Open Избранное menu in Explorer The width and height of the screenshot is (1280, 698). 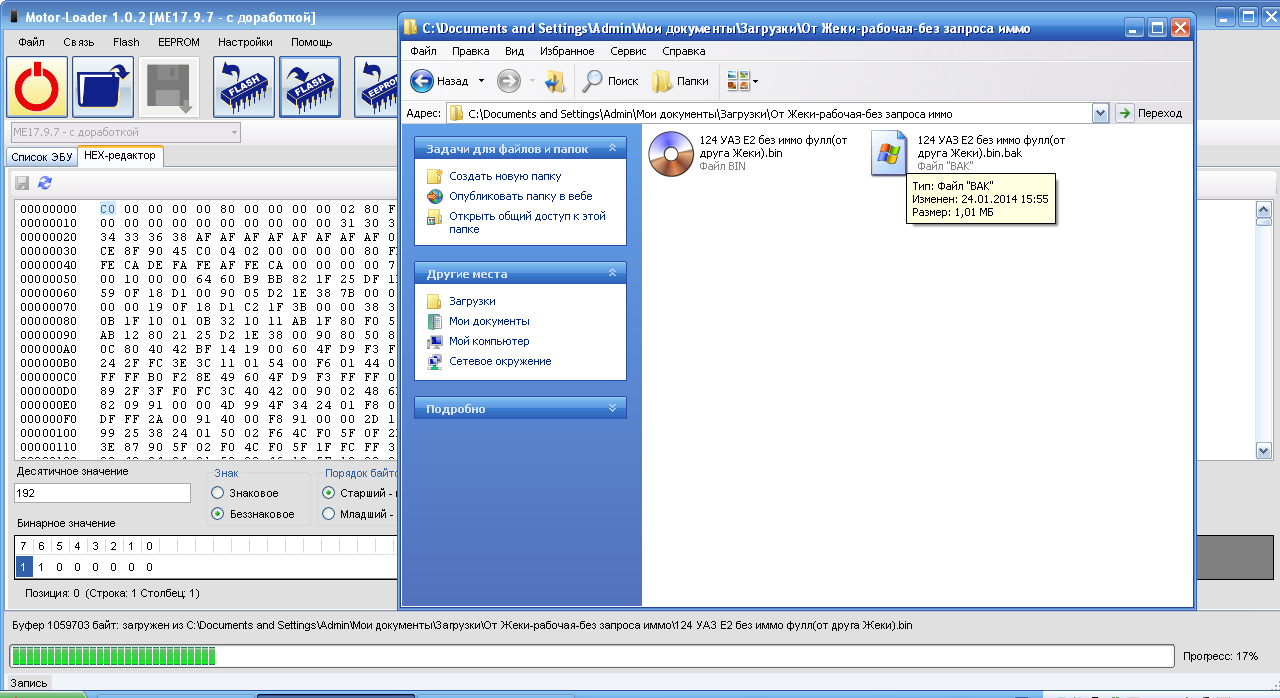click(x=567, y=51)
